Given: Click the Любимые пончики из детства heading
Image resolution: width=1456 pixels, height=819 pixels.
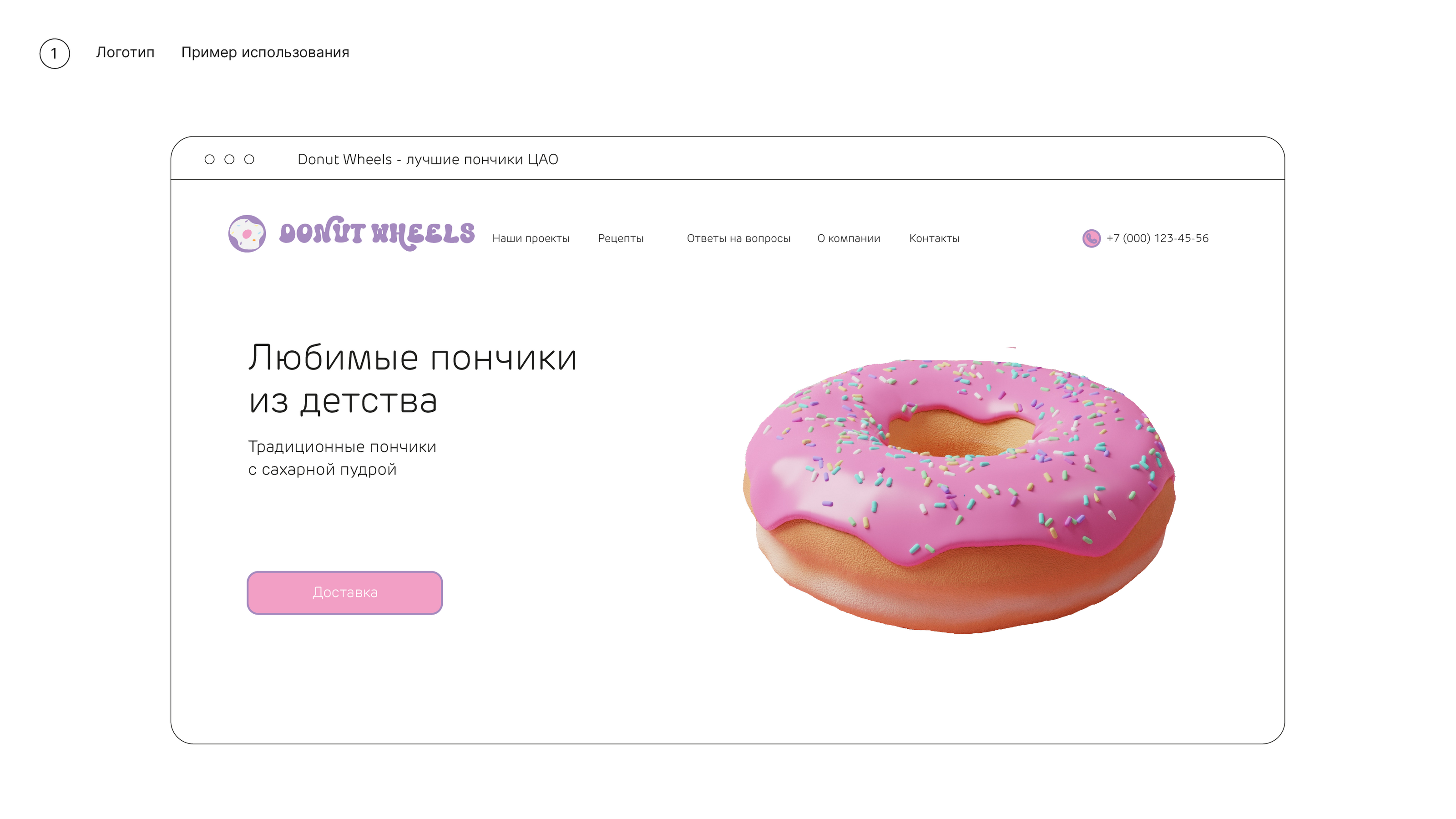Looking at the screenshot, I should (x=413, y=379).
